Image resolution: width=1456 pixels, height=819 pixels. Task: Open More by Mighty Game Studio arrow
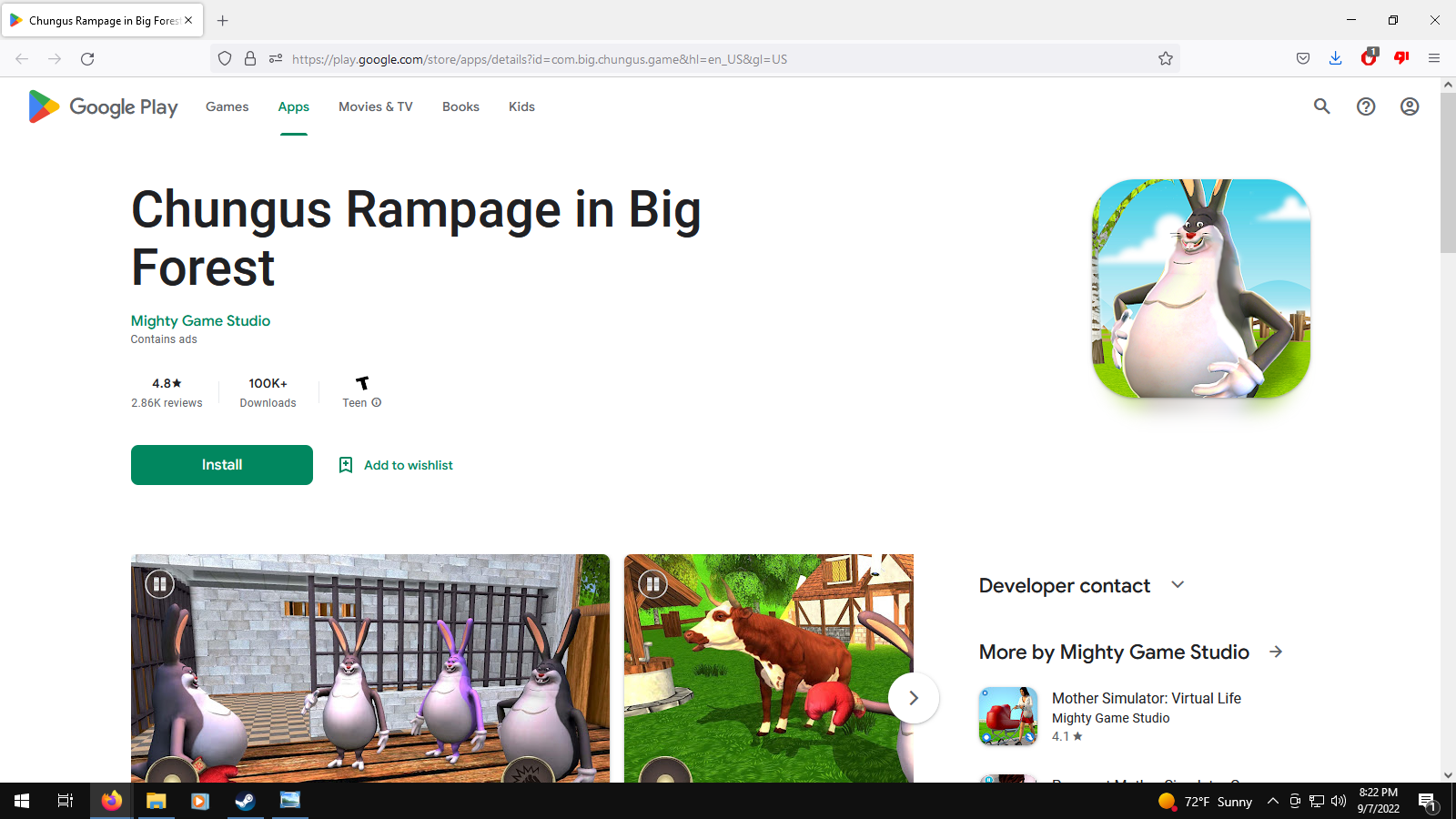click(x=1276, y=652)
